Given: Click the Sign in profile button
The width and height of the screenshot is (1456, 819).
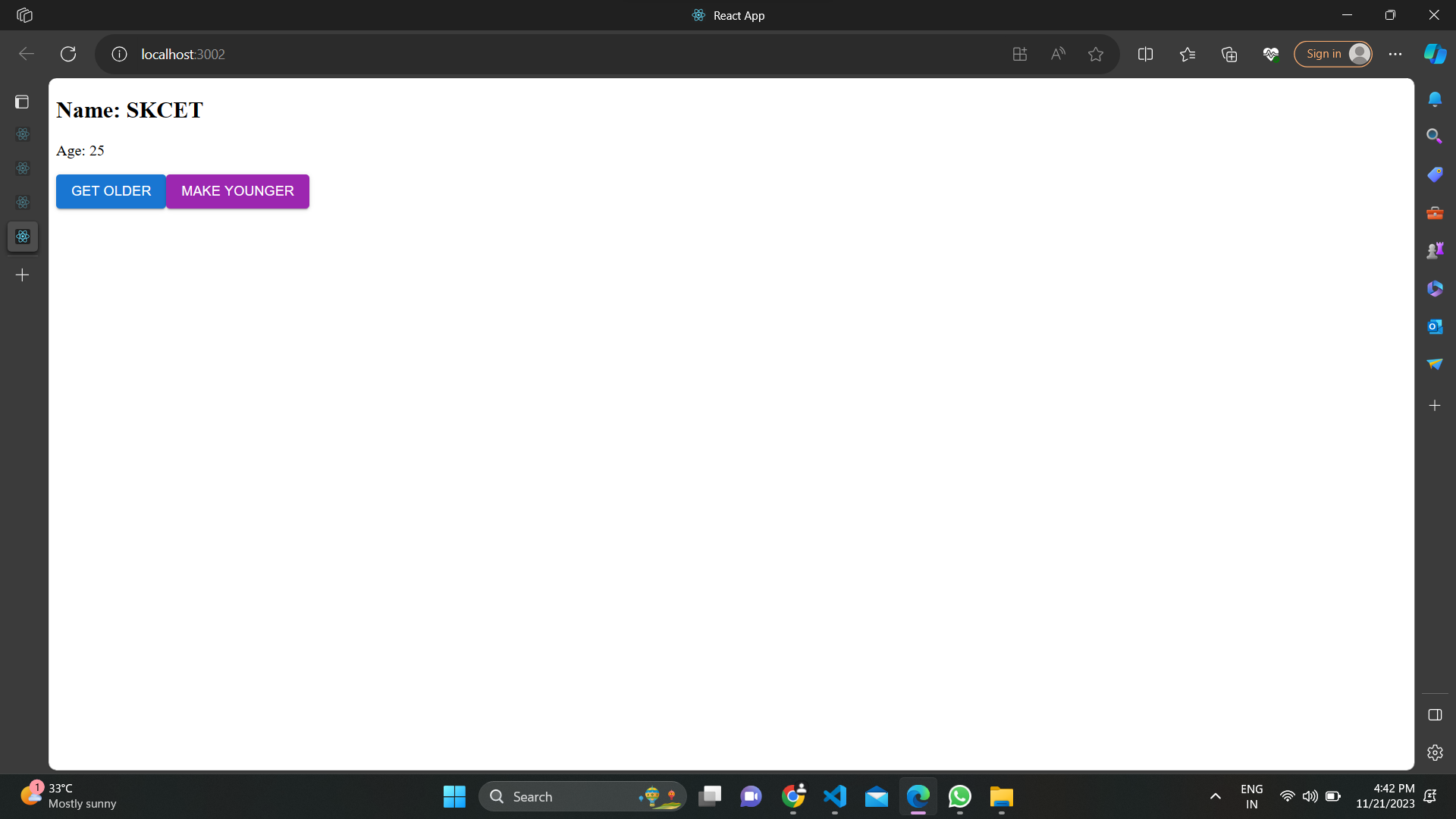Looking at the screenshot, I should click(x=1332, y=54).
